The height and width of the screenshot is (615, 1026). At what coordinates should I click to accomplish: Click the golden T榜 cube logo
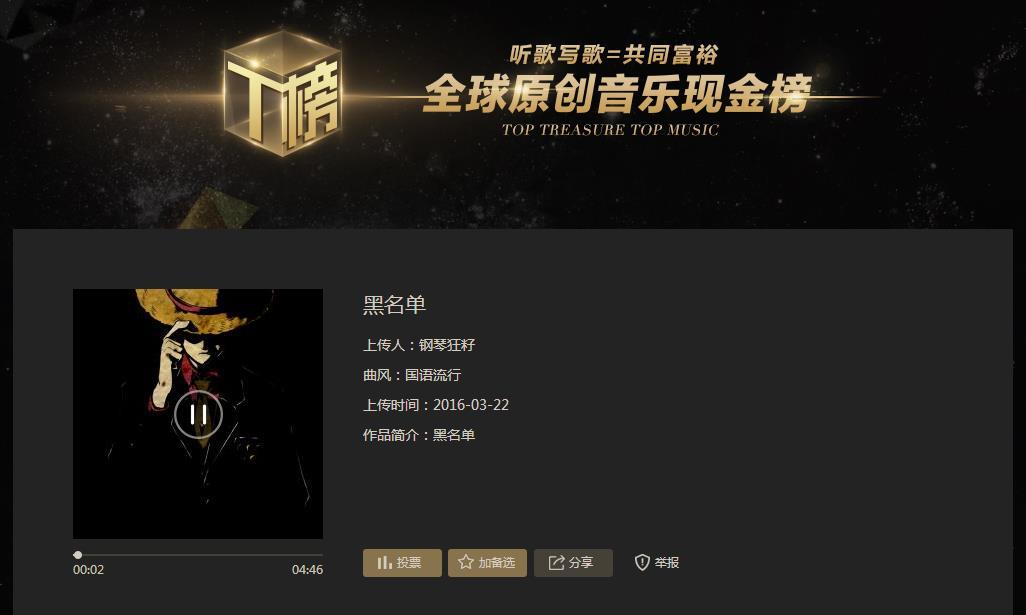click(x=282, y=92)
